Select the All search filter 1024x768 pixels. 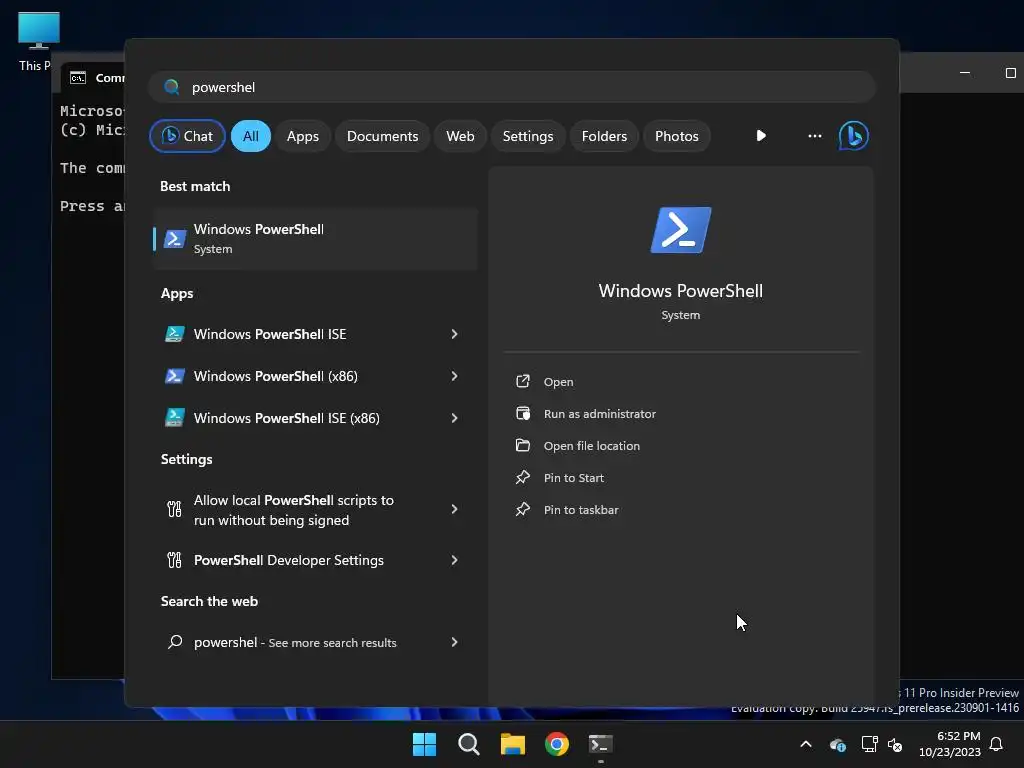[251, 136]
